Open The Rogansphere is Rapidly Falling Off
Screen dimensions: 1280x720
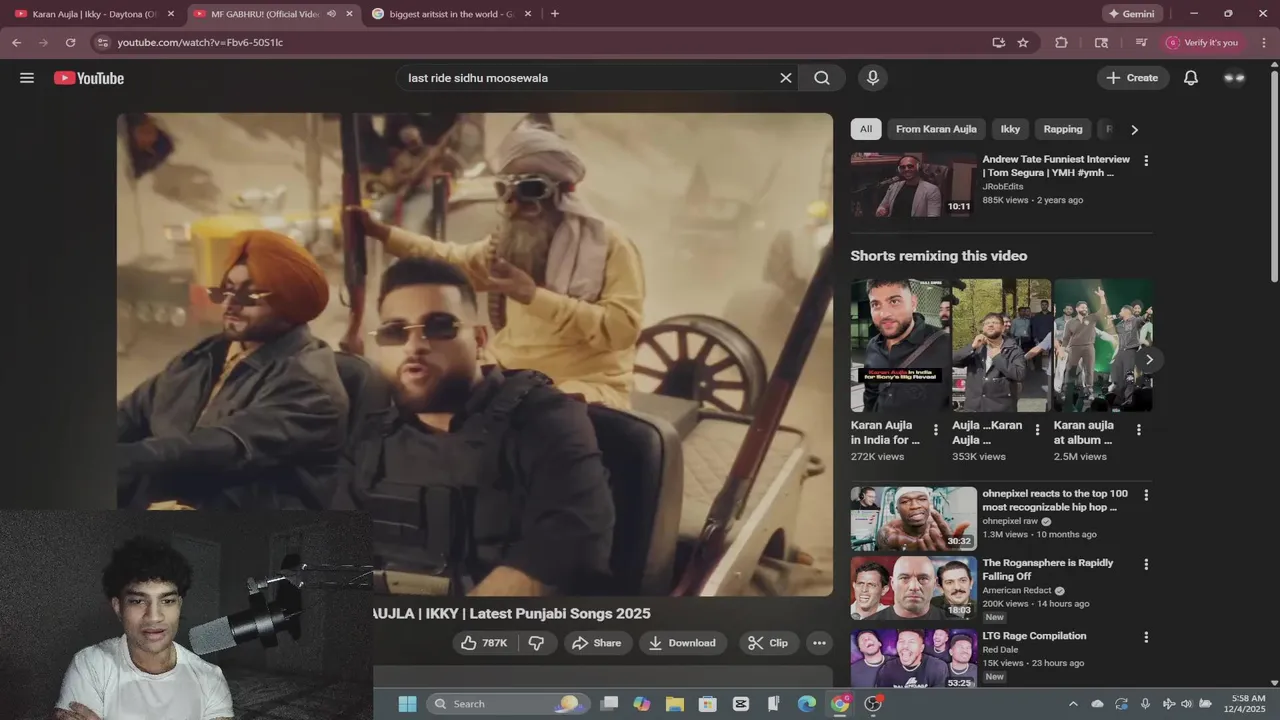click(x=1047, y=570)
